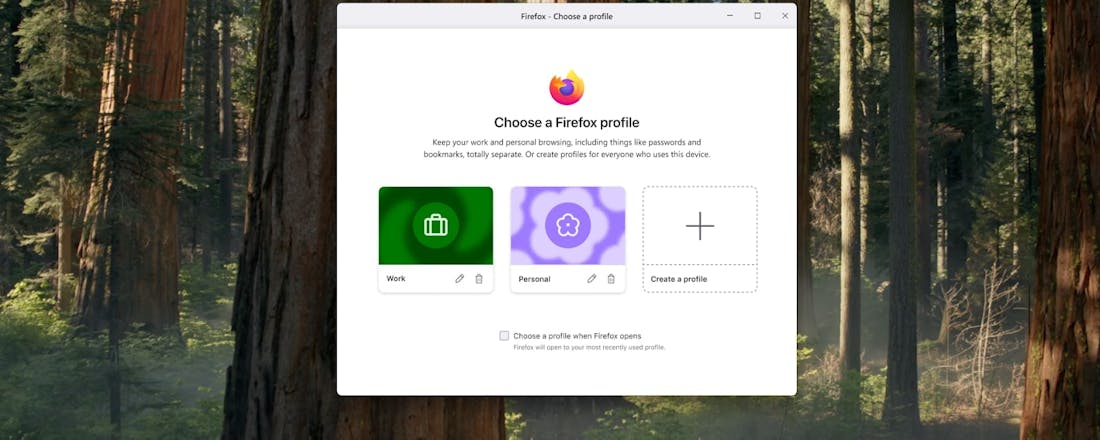Enable Choose a profile when Firefox opens

[504, 335]
